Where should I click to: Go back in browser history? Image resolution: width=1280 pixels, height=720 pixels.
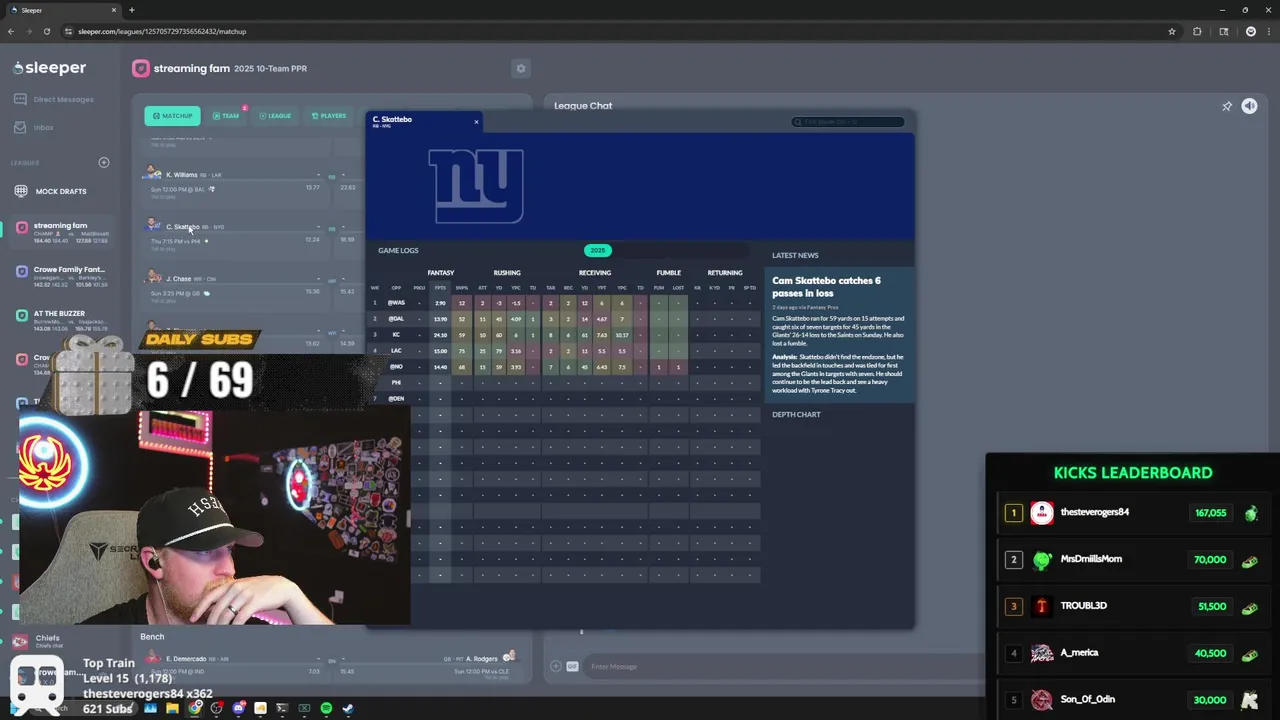click(11, 31)
